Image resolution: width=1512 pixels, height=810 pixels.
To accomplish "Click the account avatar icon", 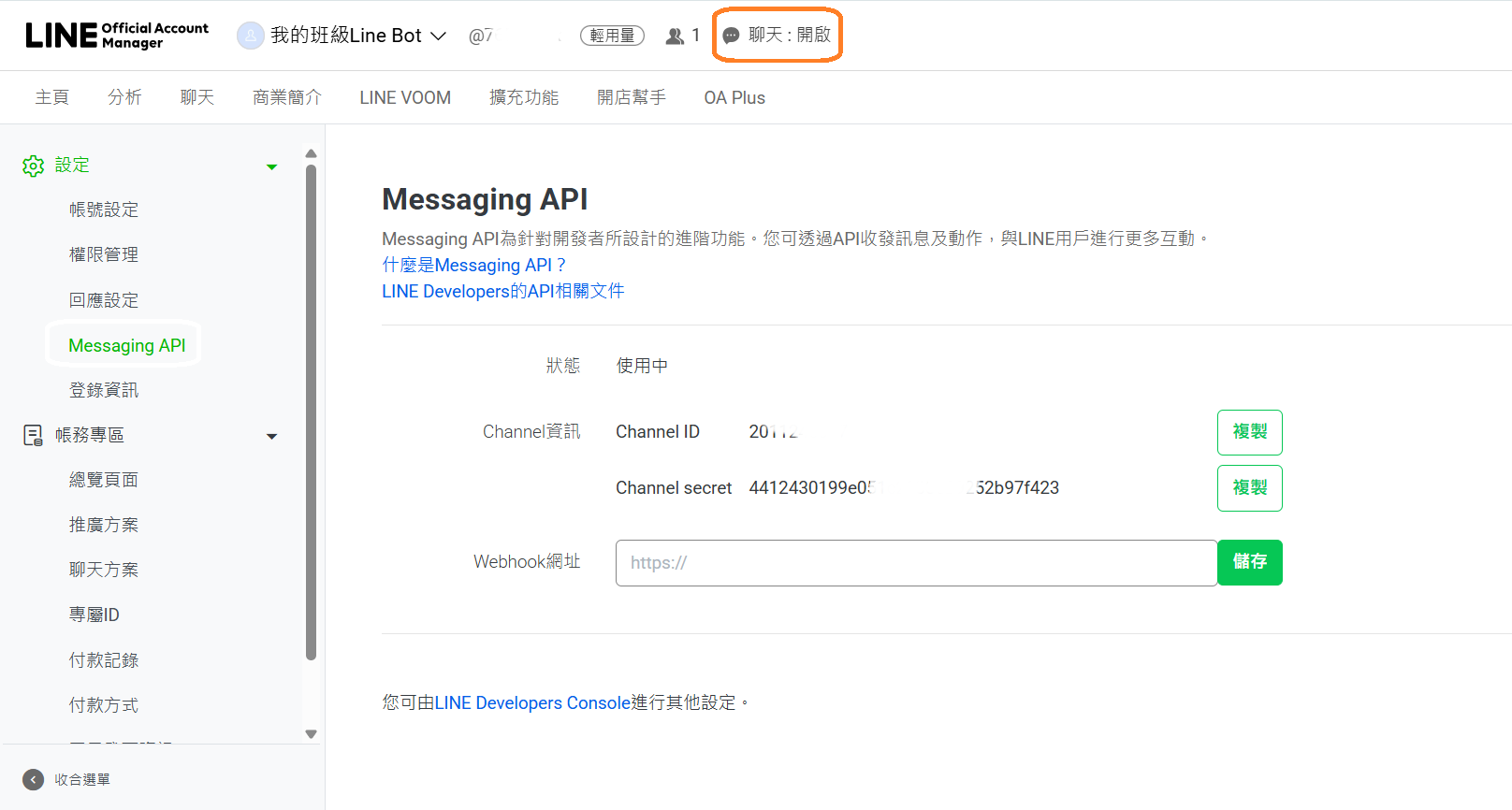I will click(251, 36).
